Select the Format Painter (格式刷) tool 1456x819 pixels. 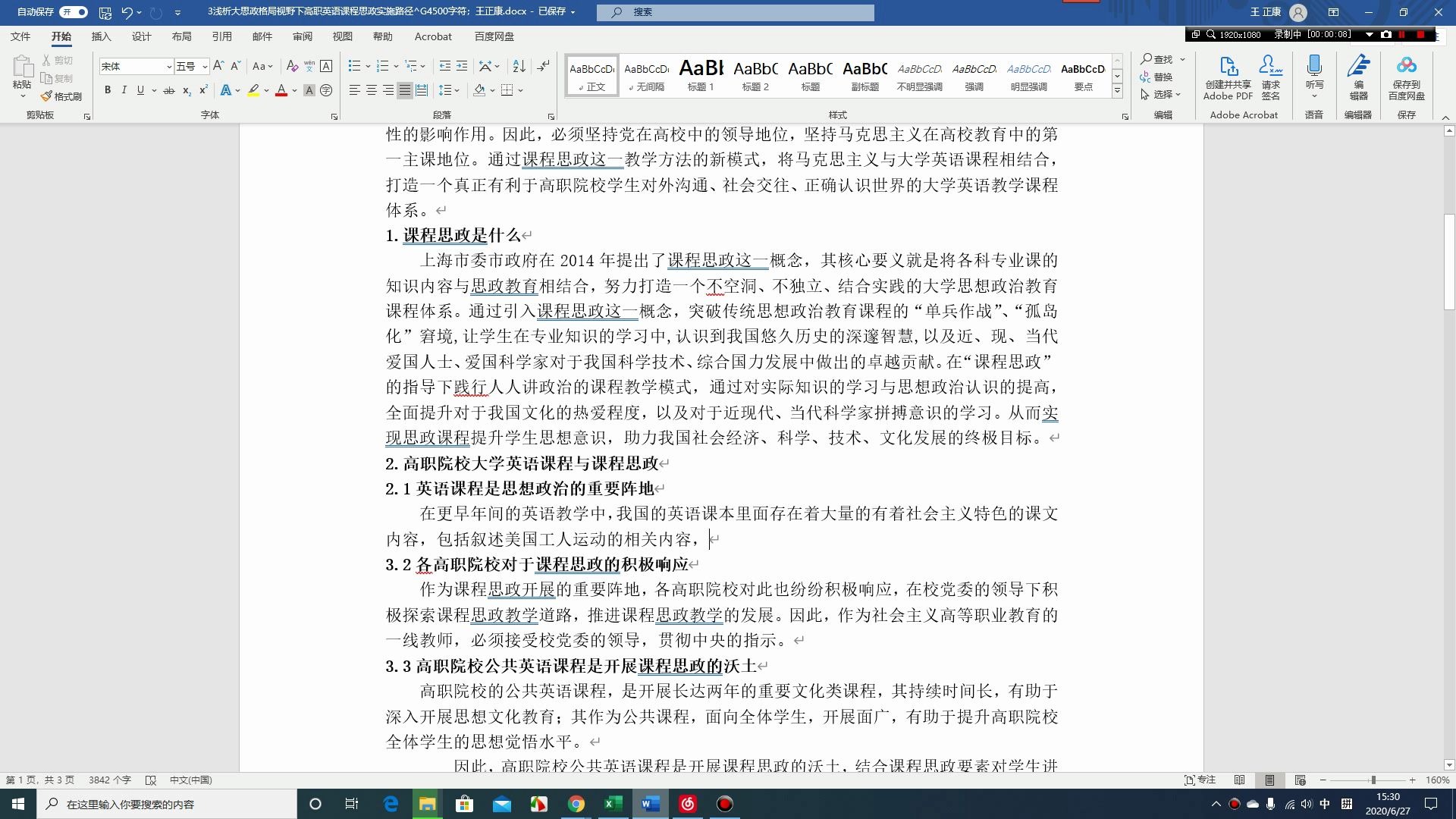61,96
